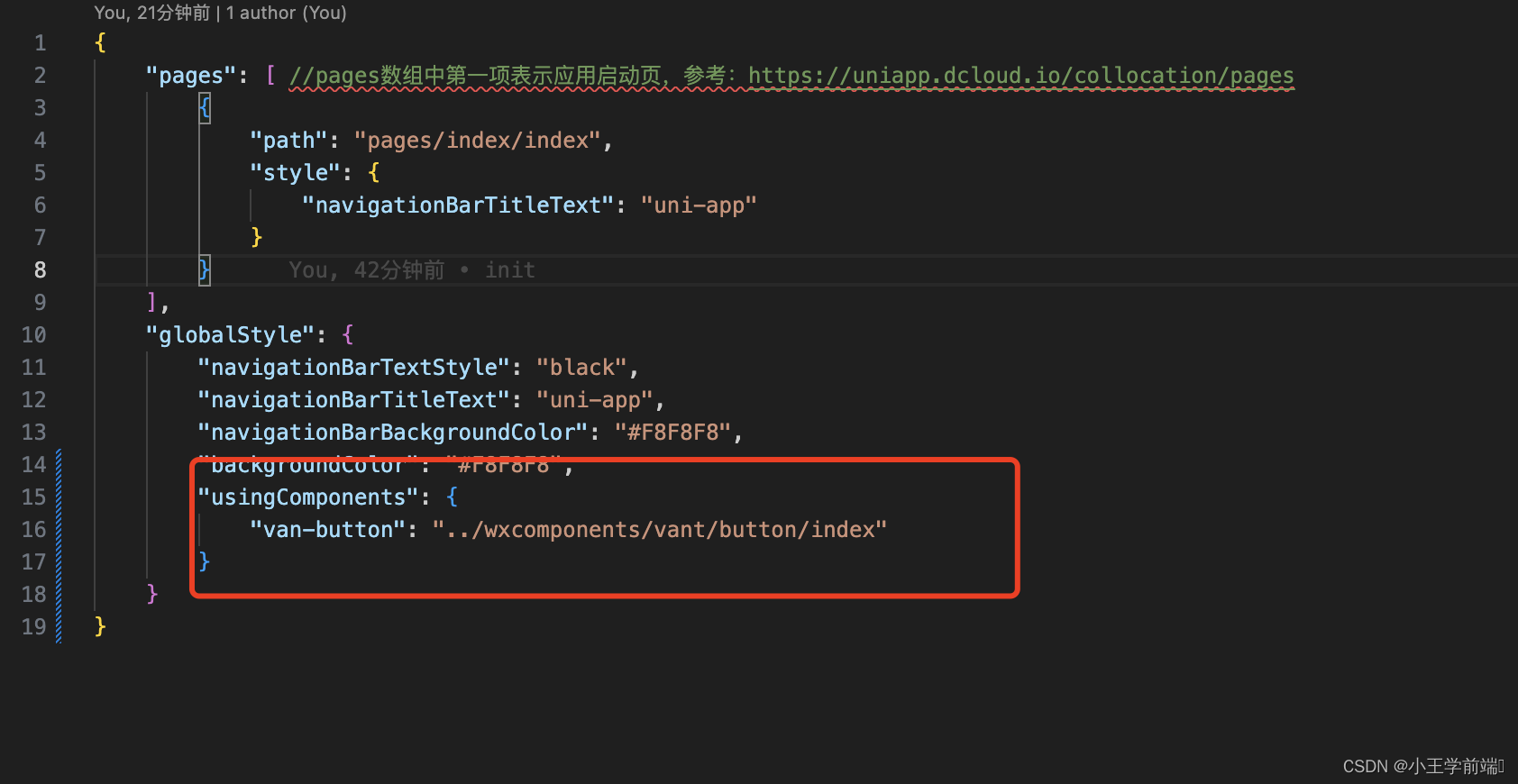Click the "path" key
The image size is (1518, 784).
point(288,141)
